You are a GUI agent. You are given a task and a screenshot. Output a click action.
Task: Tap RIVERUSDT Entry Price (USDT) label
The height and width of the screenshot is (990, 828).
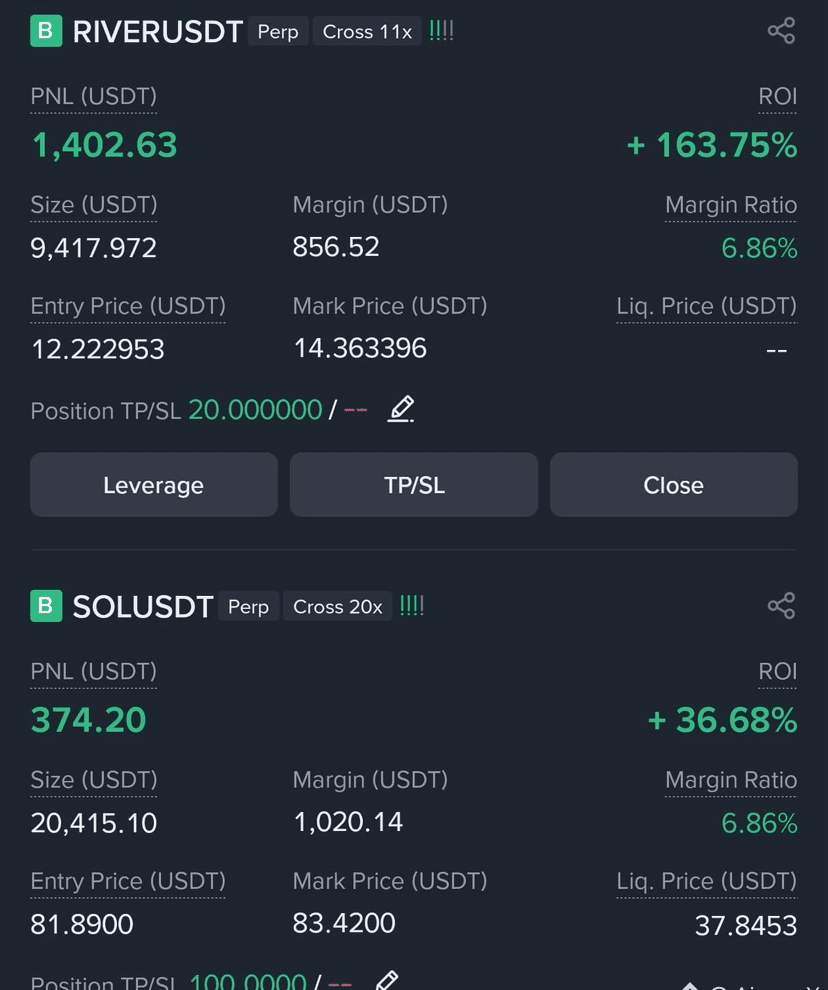[128, 306]
